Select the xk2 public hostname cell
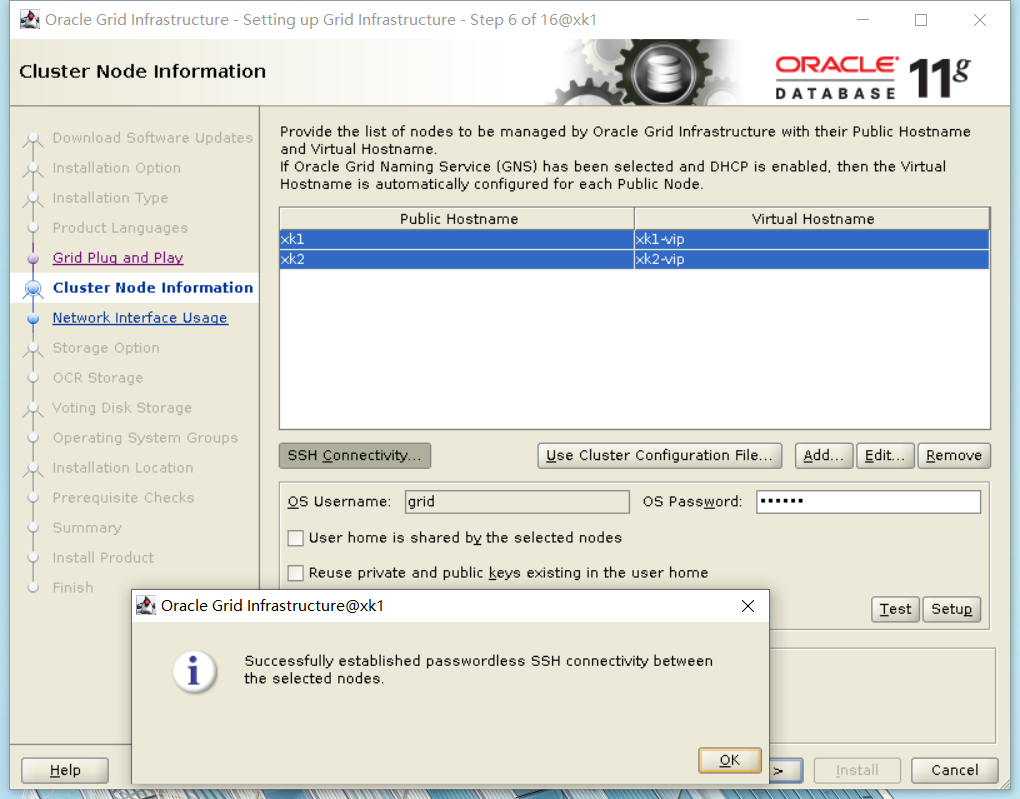This screenshot has height=799, width=1020. 457,259
